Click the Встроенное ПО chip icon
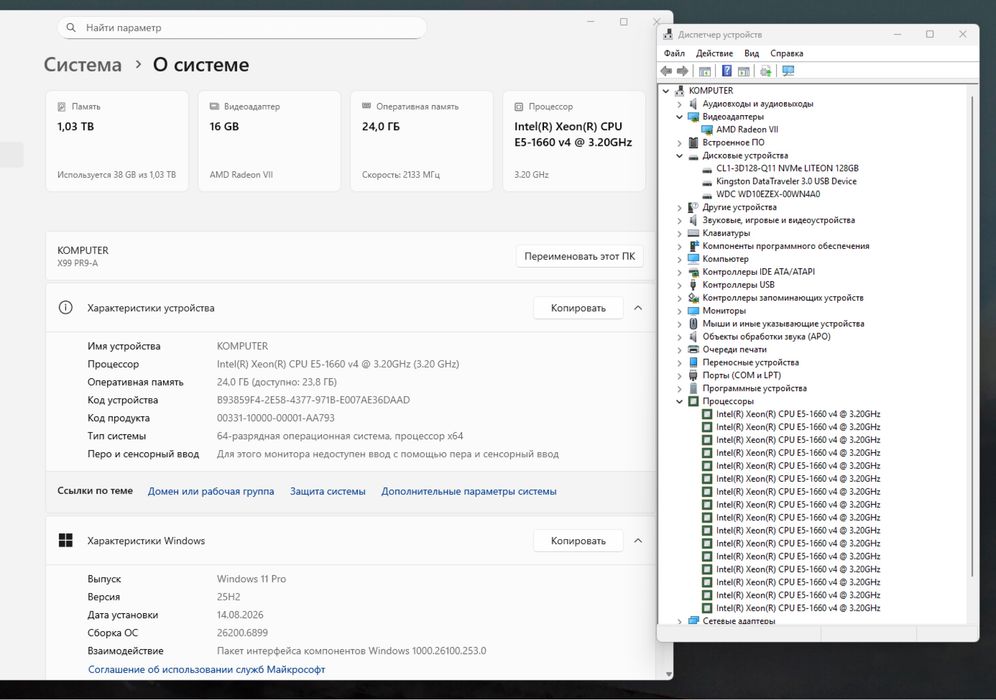 694,142
